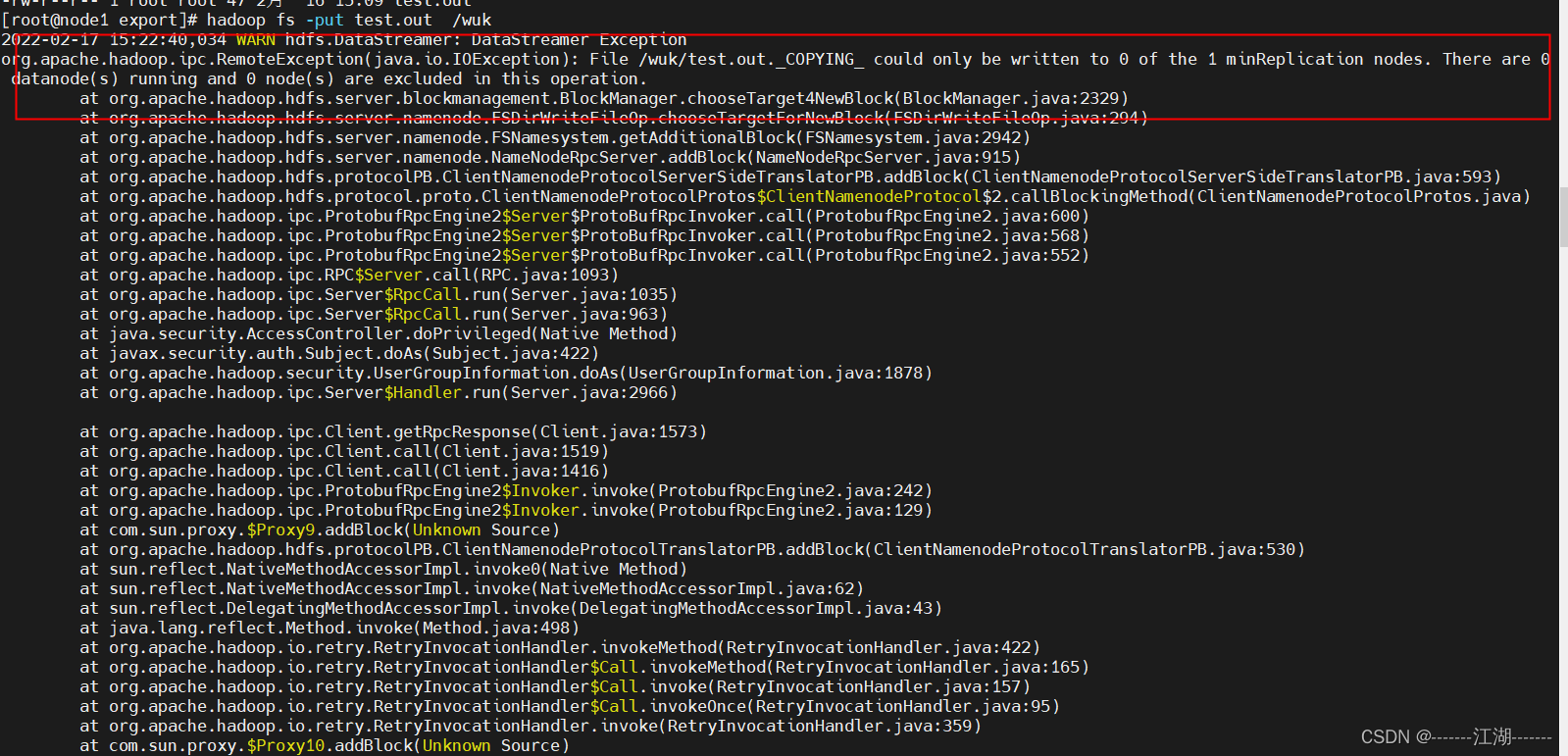1568x756 pixels.
Task: Click the RPC$Server.call(RPC.java:1093) line
Action: click(349, 275)
